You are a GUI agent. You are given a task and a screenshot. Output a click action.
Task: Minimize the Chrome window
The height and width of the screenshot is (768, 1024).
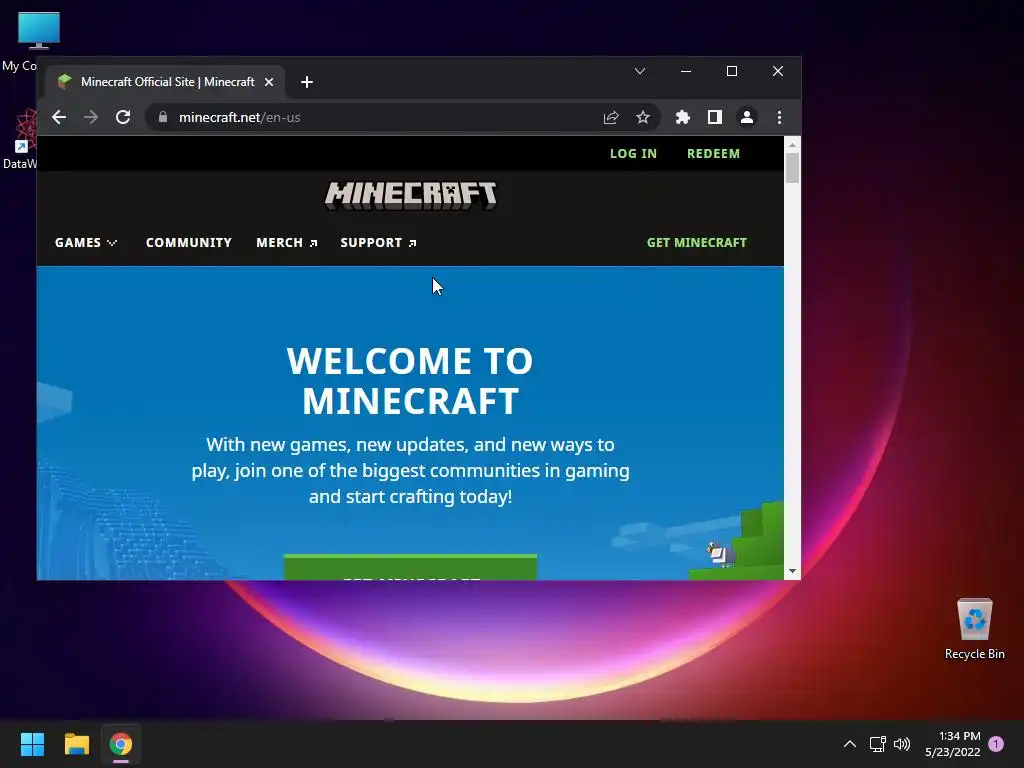pyautogui.click(x=686, y=71)
